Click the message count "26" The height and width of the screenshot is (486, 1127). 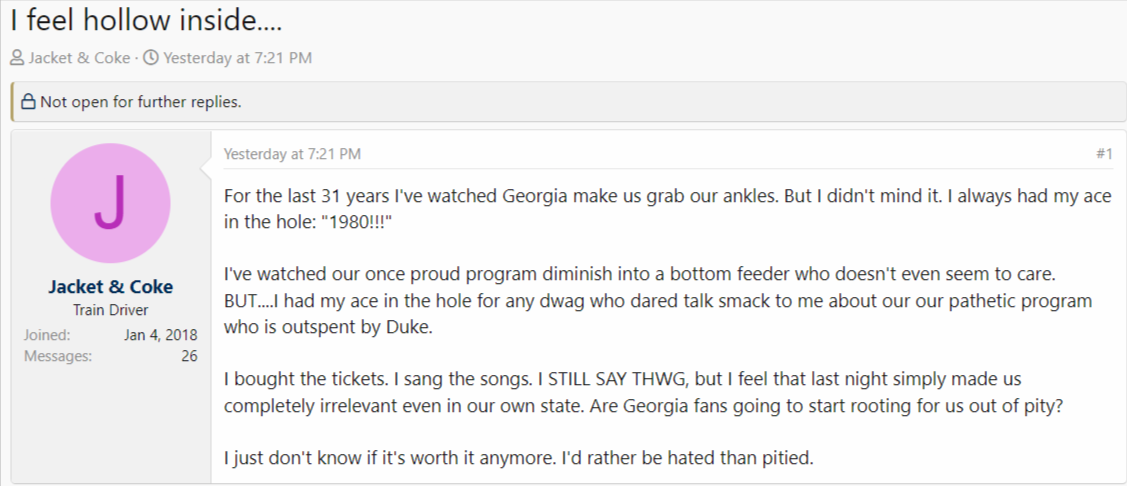188,355
